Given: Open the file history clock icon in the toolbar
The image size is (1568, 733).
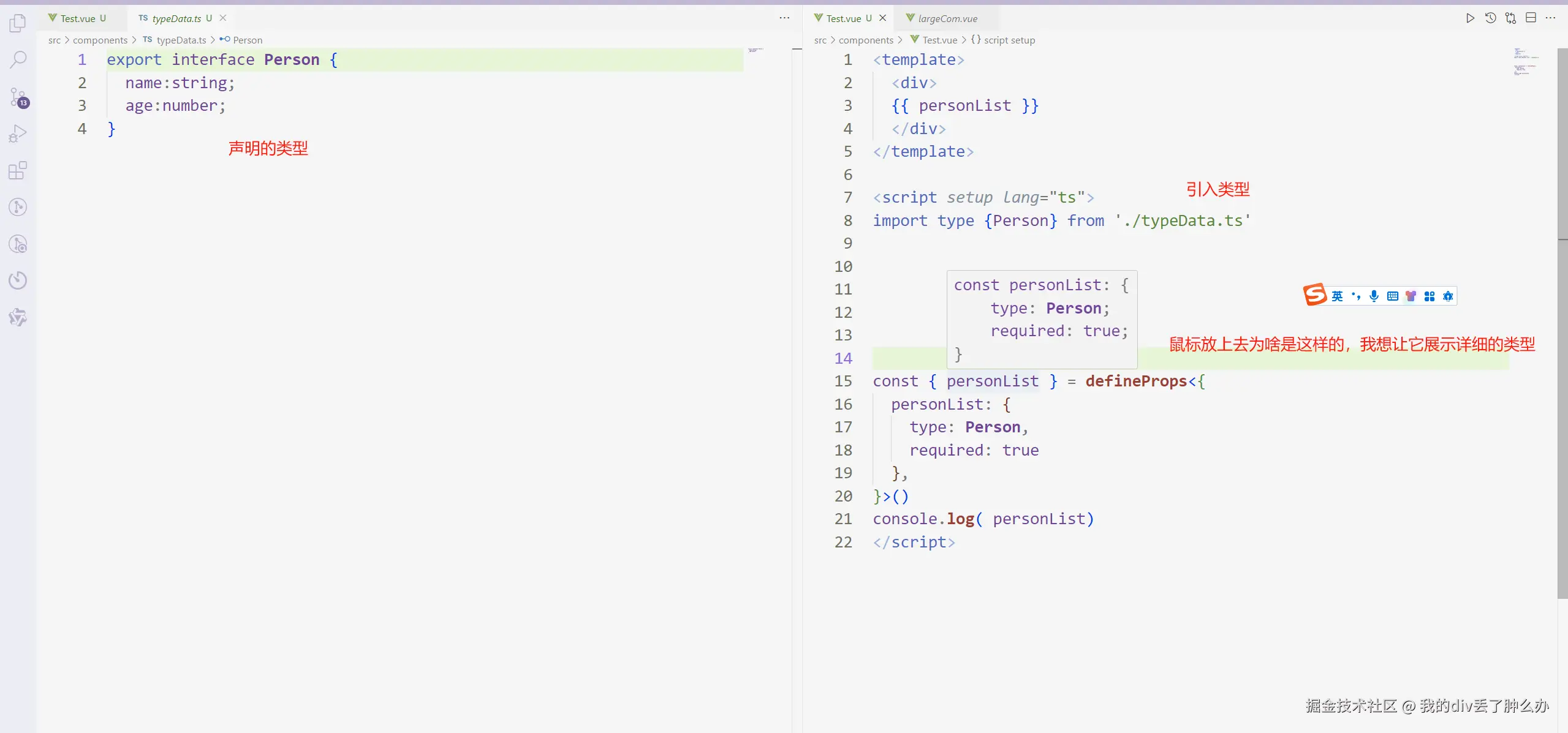Looking at the screenshot, I should click(1490, 18).
